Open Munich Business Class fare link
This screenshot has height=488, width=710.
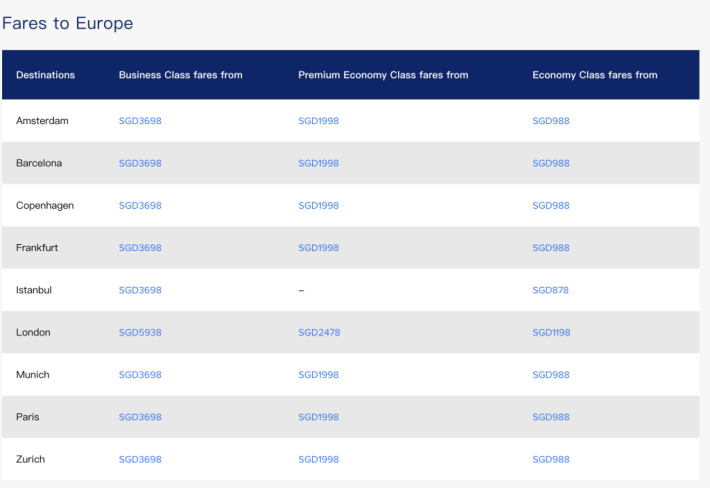(x=140, y=375)
